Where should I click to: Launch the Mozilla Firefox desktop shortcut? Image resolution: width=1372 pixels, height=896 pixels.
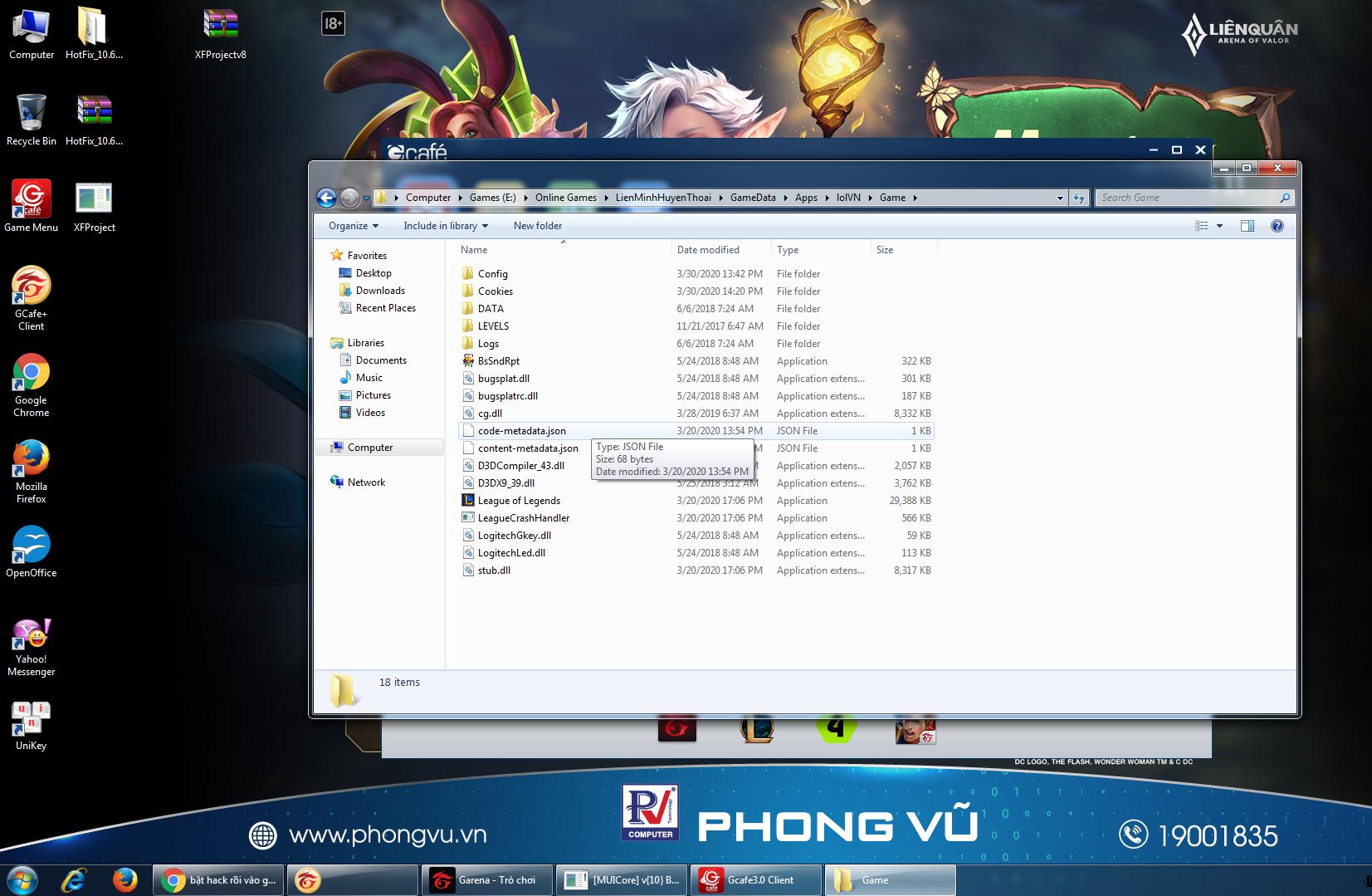32,472
